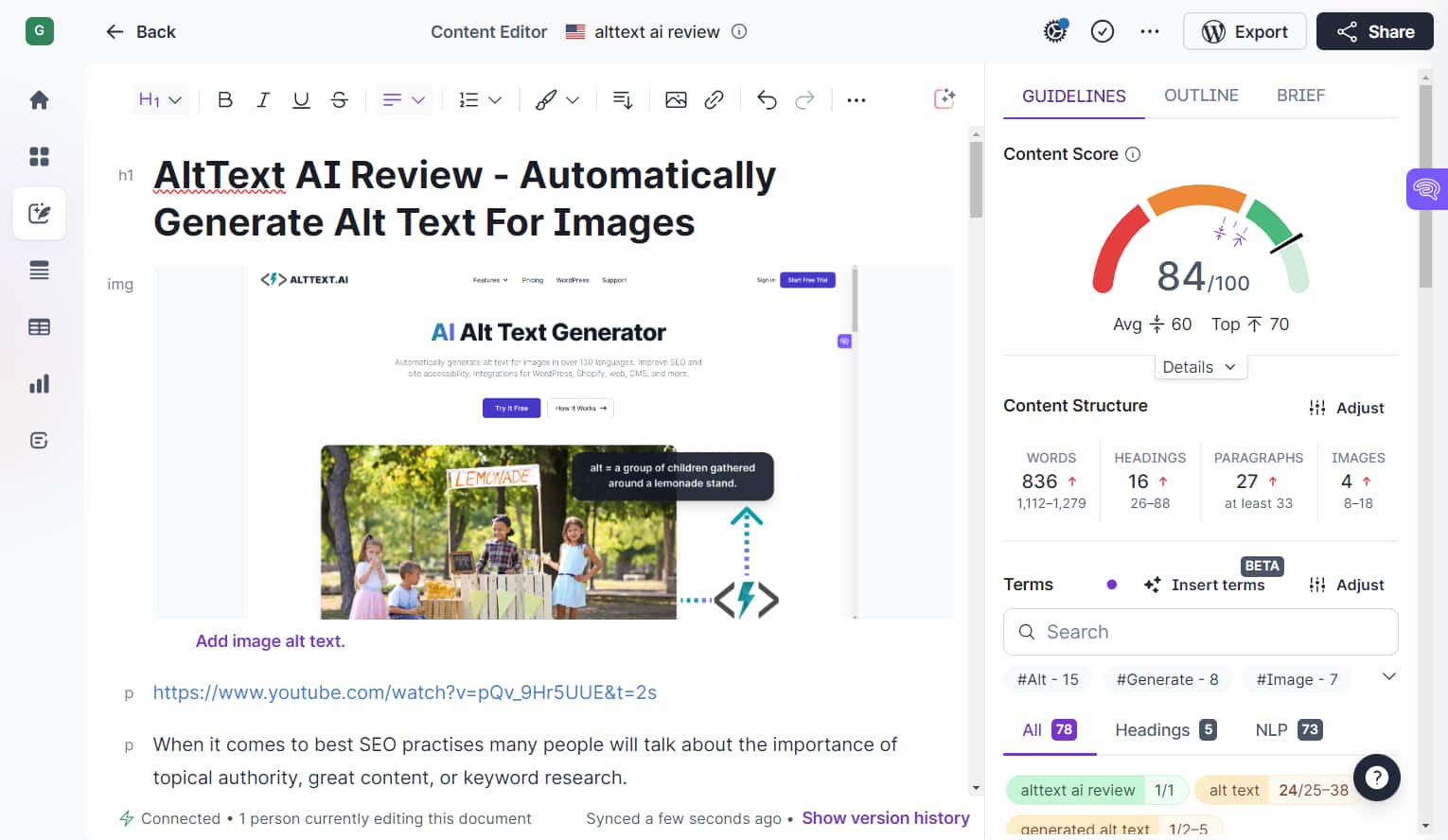
Task: Click the WORDS 836 count
Action: (1039, 481)
